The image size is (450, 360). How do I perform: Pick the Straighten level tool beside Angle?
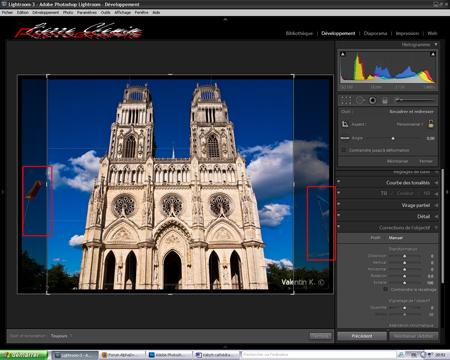[x=345, y=138]
